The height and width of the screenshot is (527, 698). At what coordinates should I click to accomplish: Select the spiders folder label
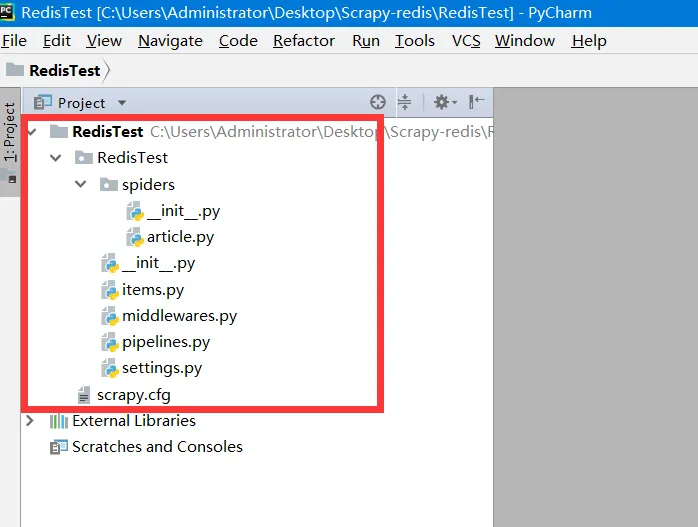click(x=148, y=184)
